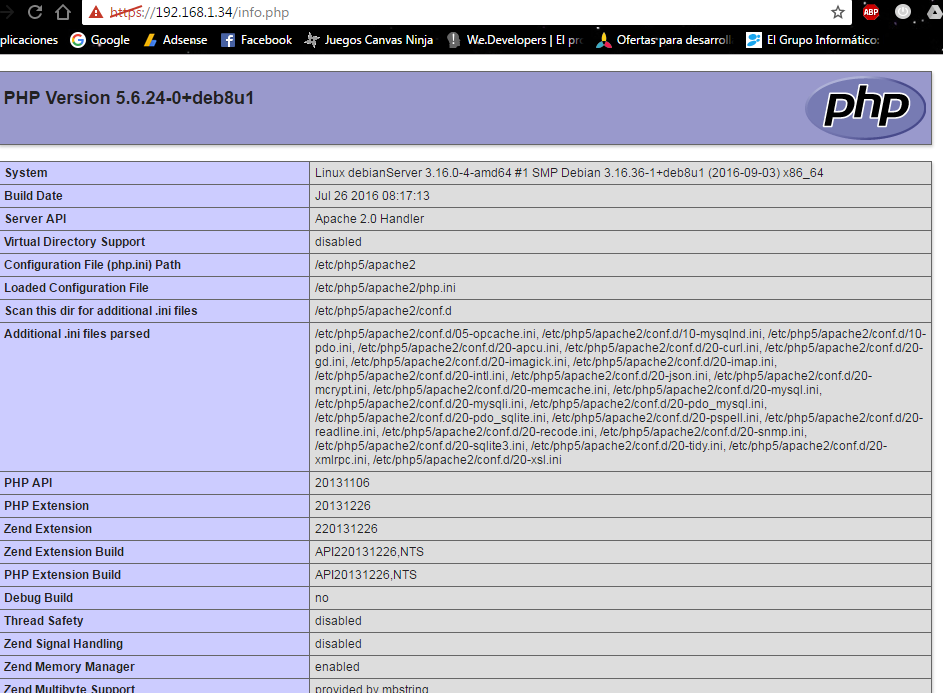Open the Ofertas para desarrollo bookmark
This screenshot has height=693, width=943.
click(x=663, y=40)
